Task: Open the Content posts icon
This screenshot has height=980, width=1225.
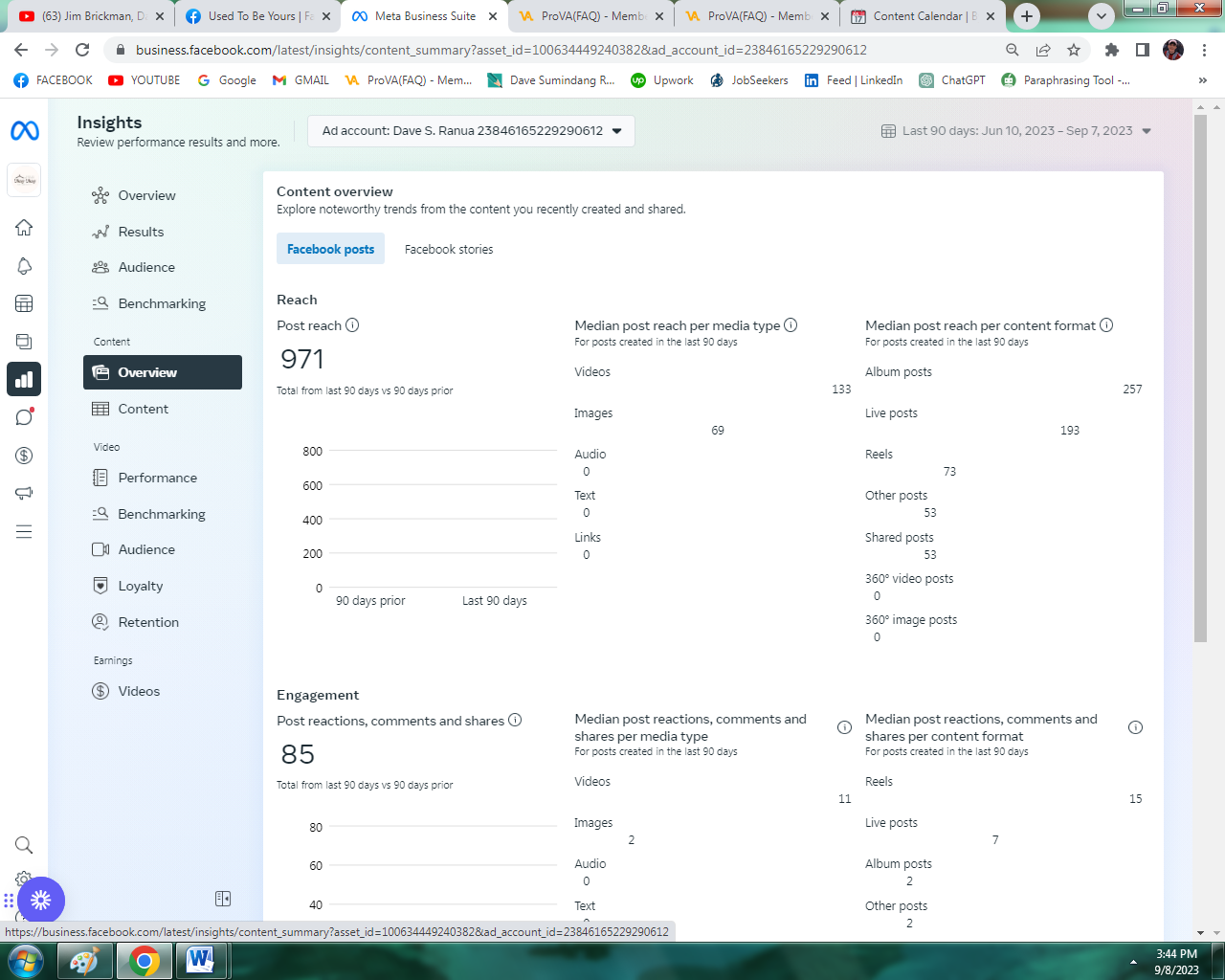Action: [24, 341]
